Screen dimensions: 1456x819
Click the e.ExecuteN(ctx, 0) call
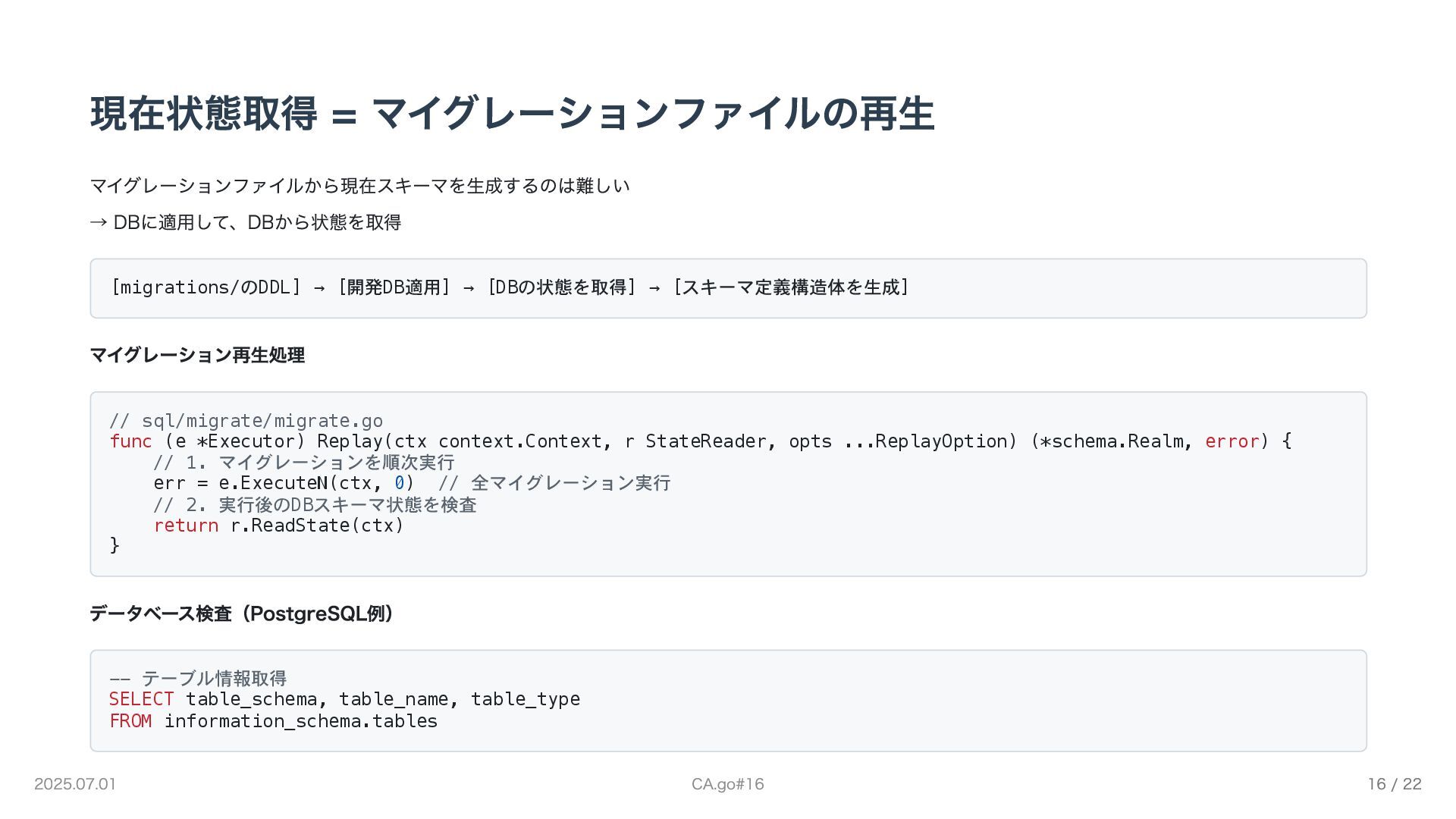(316, 483)
